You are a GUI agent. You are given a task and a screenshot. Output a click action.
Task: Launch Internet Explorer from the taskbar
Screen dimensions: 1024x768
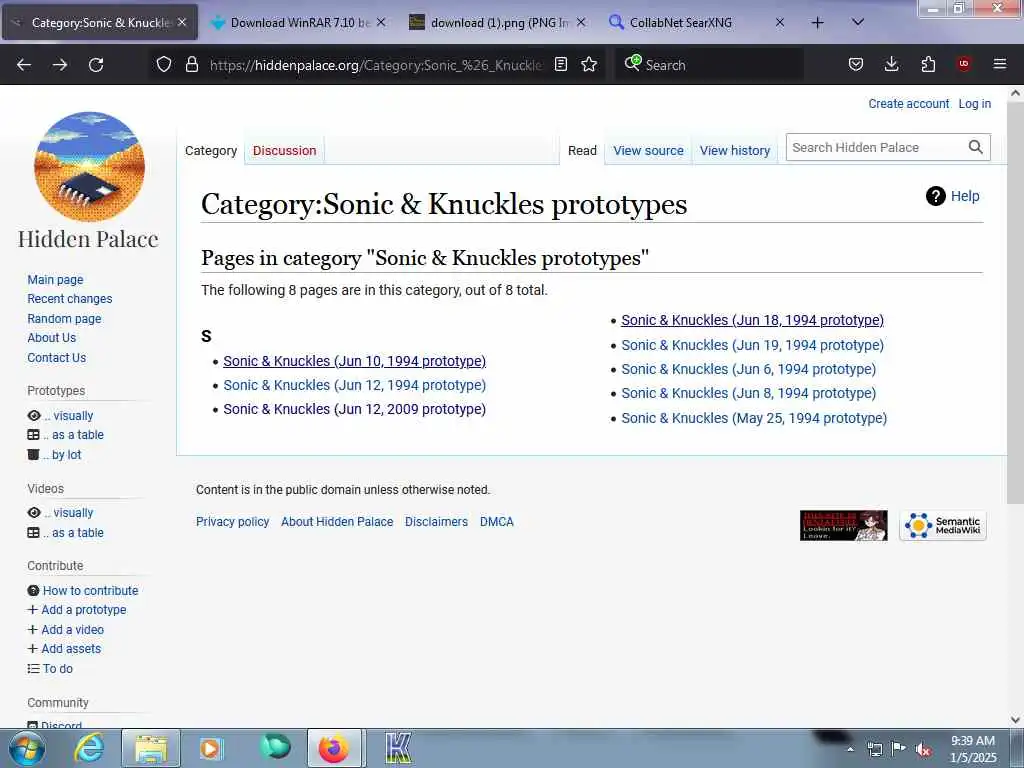pyautogui.click(x=89, y=748)
